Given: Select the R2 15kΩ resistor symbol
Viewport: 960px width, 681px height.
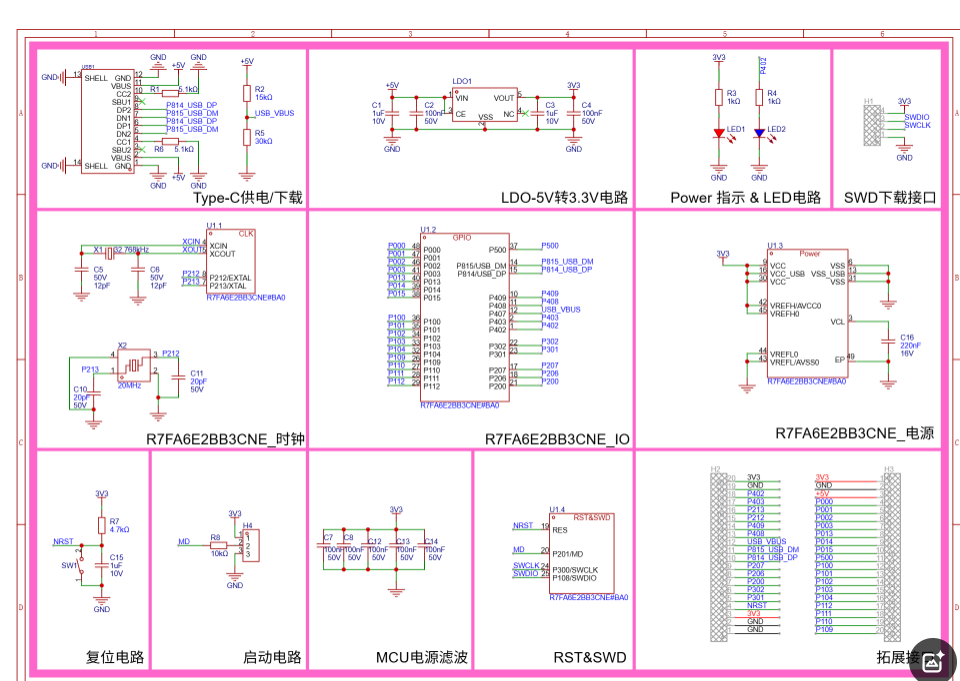Looking at the screenshot, I should [247, 93].
